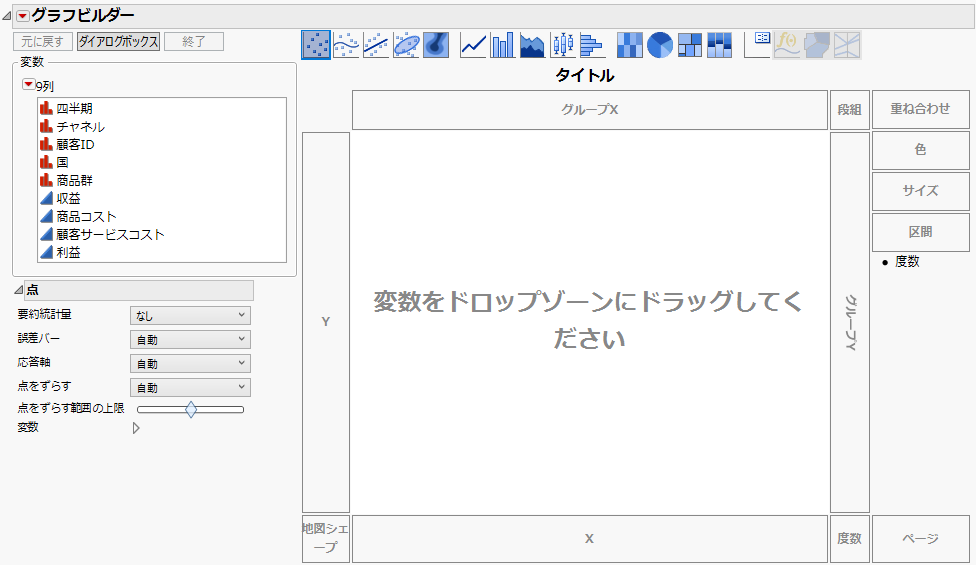This screenshot has height=565, width=976.
Task: Select the Treemap icon
Action: 690,45
